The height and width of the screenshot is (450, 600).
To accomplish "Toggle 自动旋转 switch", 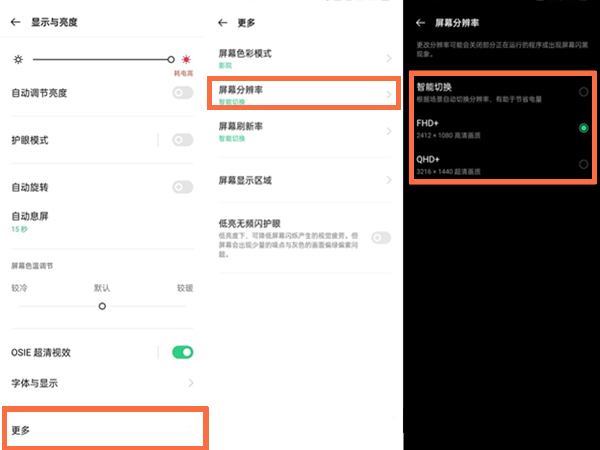I will (182, 187).
